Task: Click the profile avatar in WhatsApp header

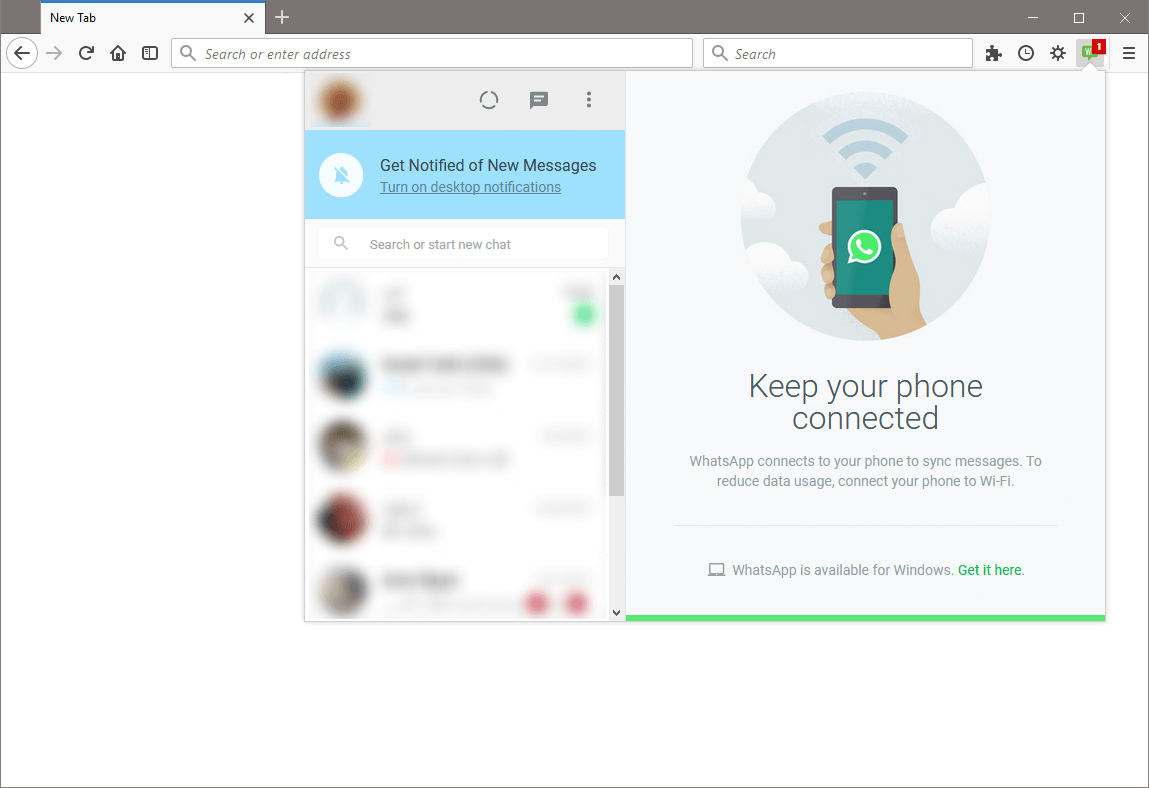Action: 338,100
